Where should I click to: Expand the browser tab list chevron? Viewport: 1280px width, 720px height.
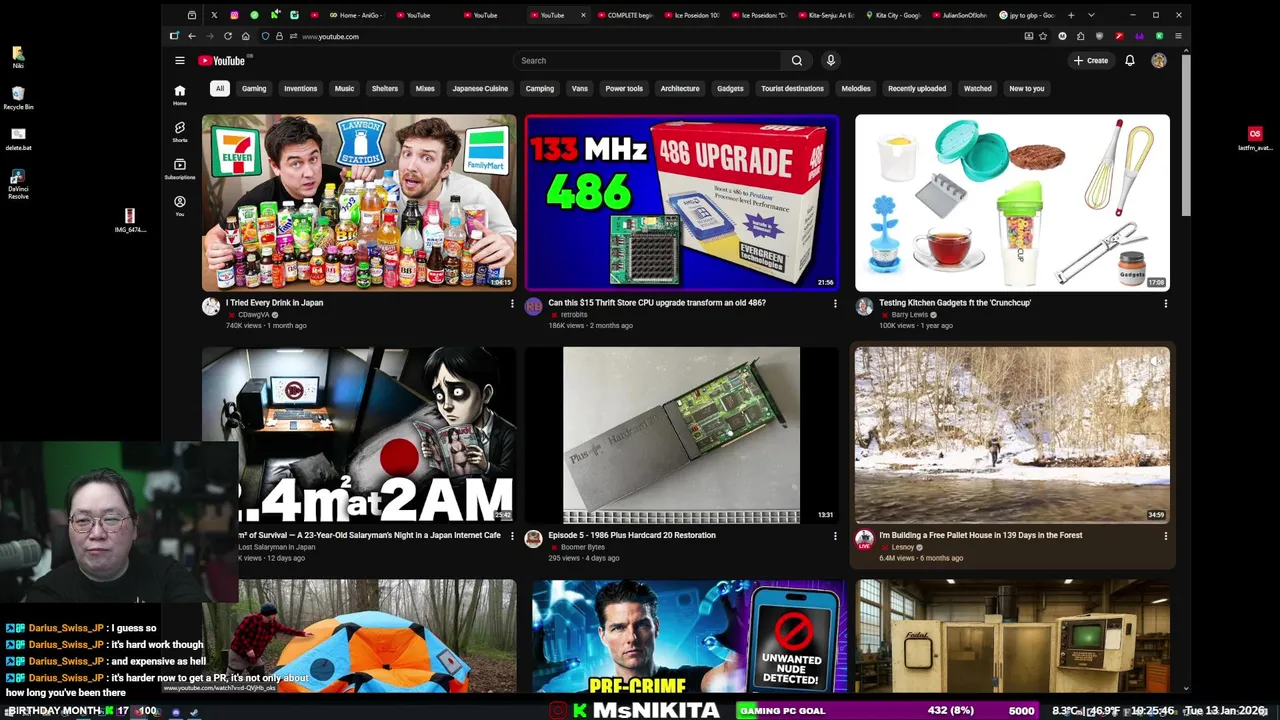1091,15
